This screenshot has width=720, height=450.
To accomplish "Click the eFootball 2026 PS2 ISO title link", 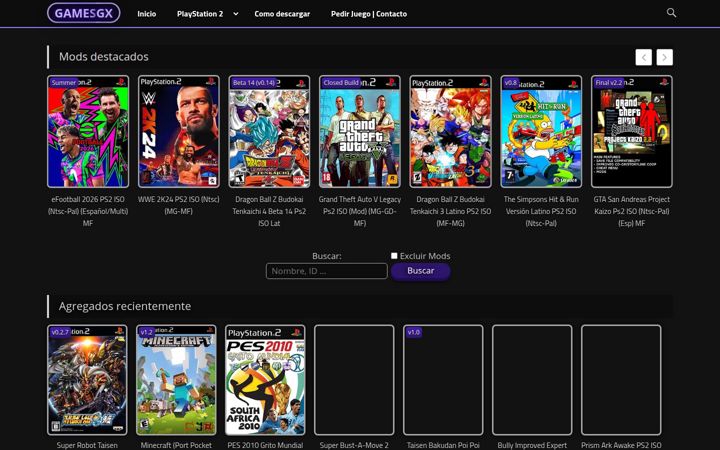I will pyautogui.click(x=88, y=211).
